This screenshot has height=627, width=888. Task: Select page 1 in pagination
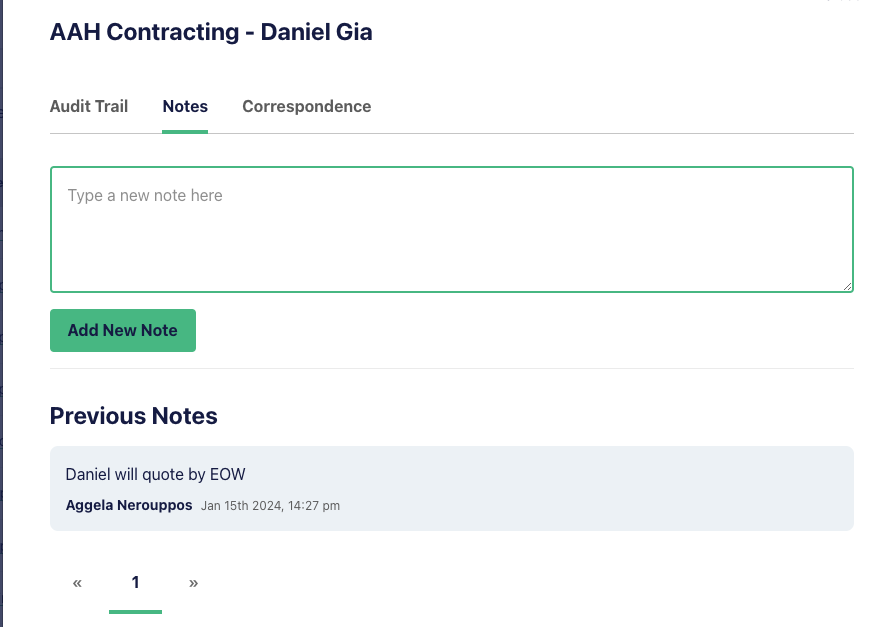(135, 582)
